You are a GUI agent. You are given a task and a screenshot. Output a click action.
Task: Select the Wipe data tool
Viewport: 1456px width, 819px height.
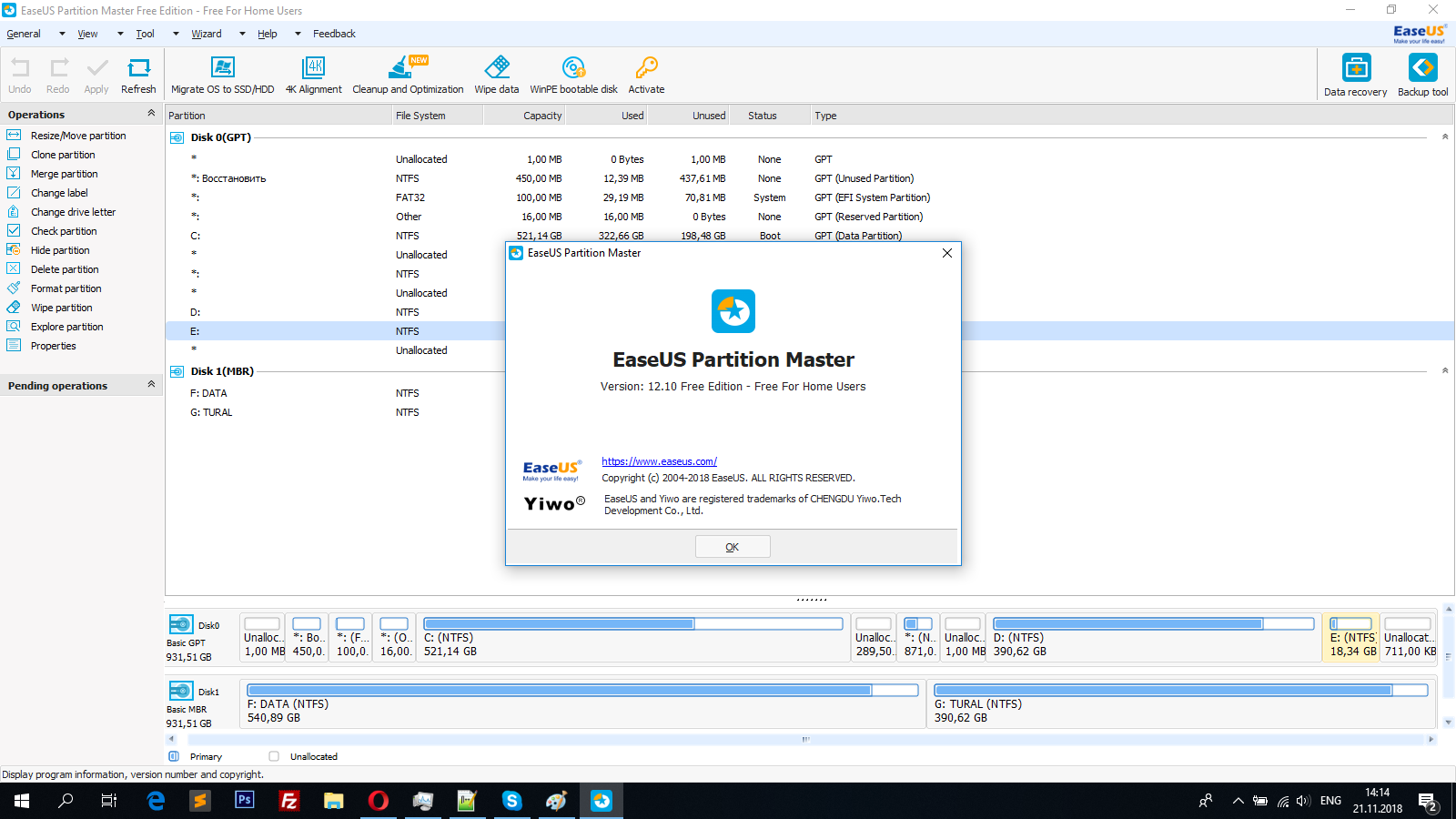tap(497, 75)
